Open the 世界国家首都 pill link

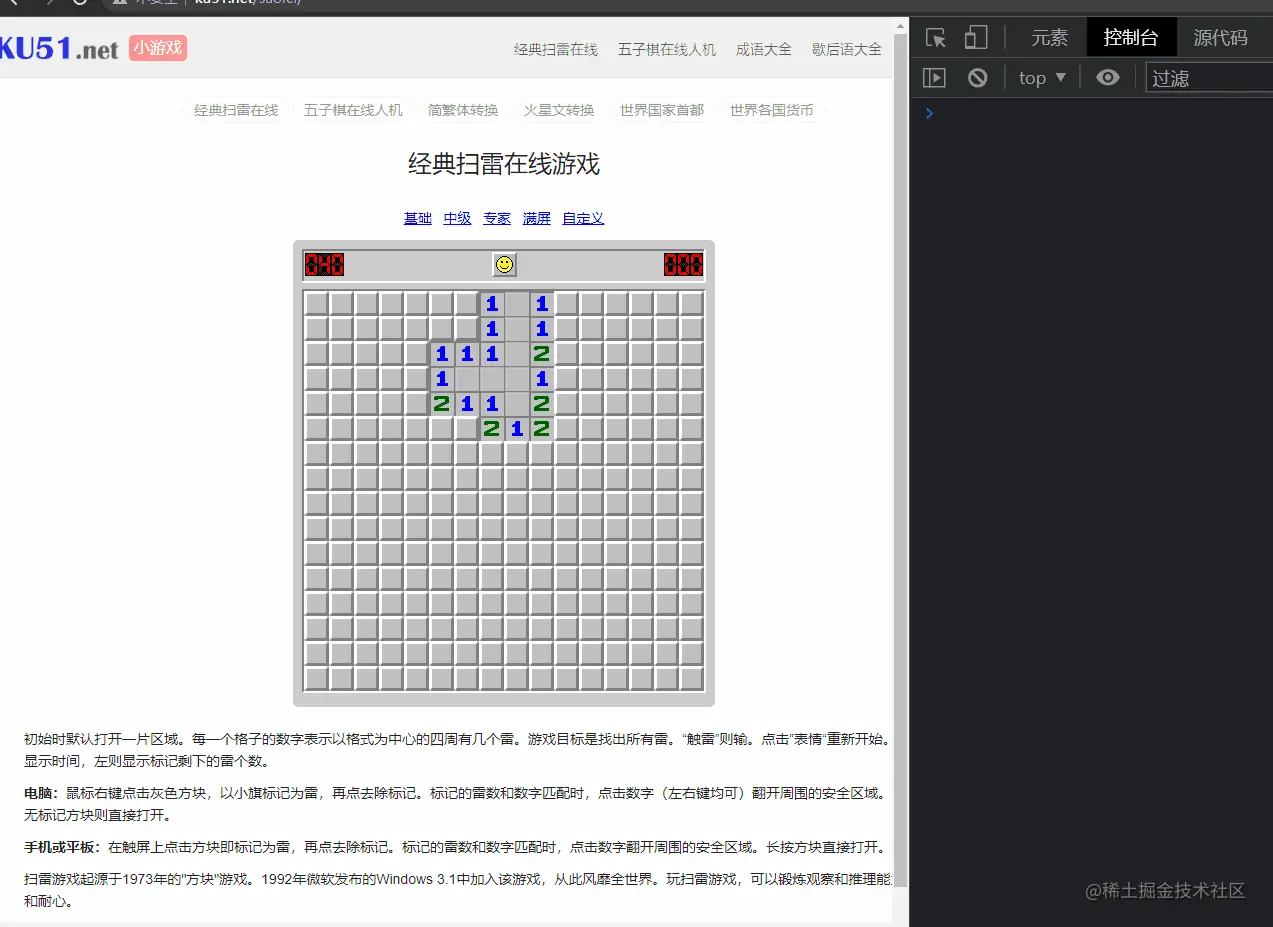662,110
